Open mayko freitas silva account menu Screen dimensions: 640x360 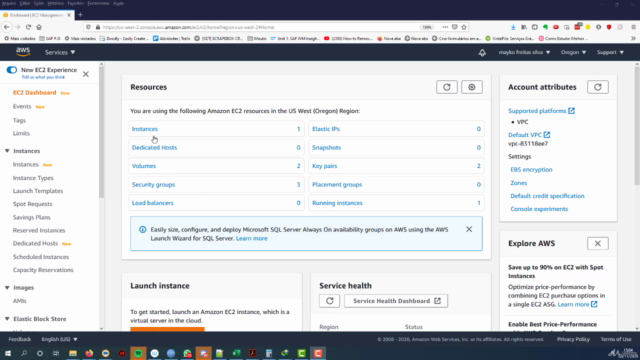pos(524,52)
